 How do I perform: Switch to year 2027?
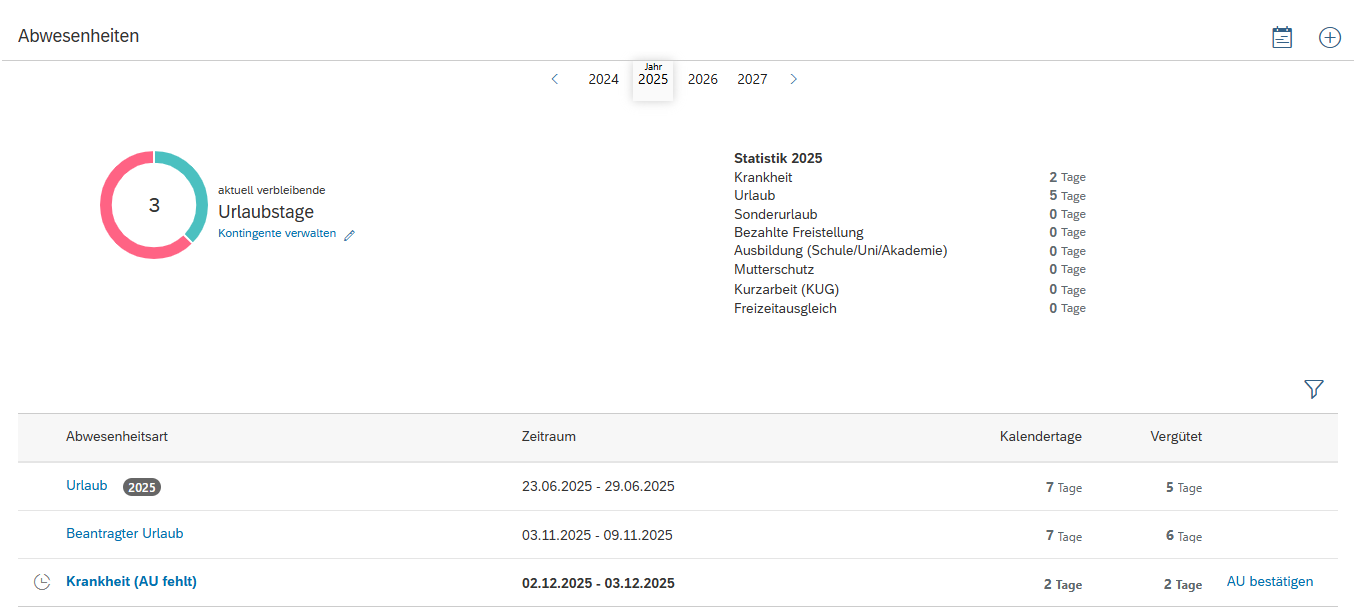tap(752, 79)
